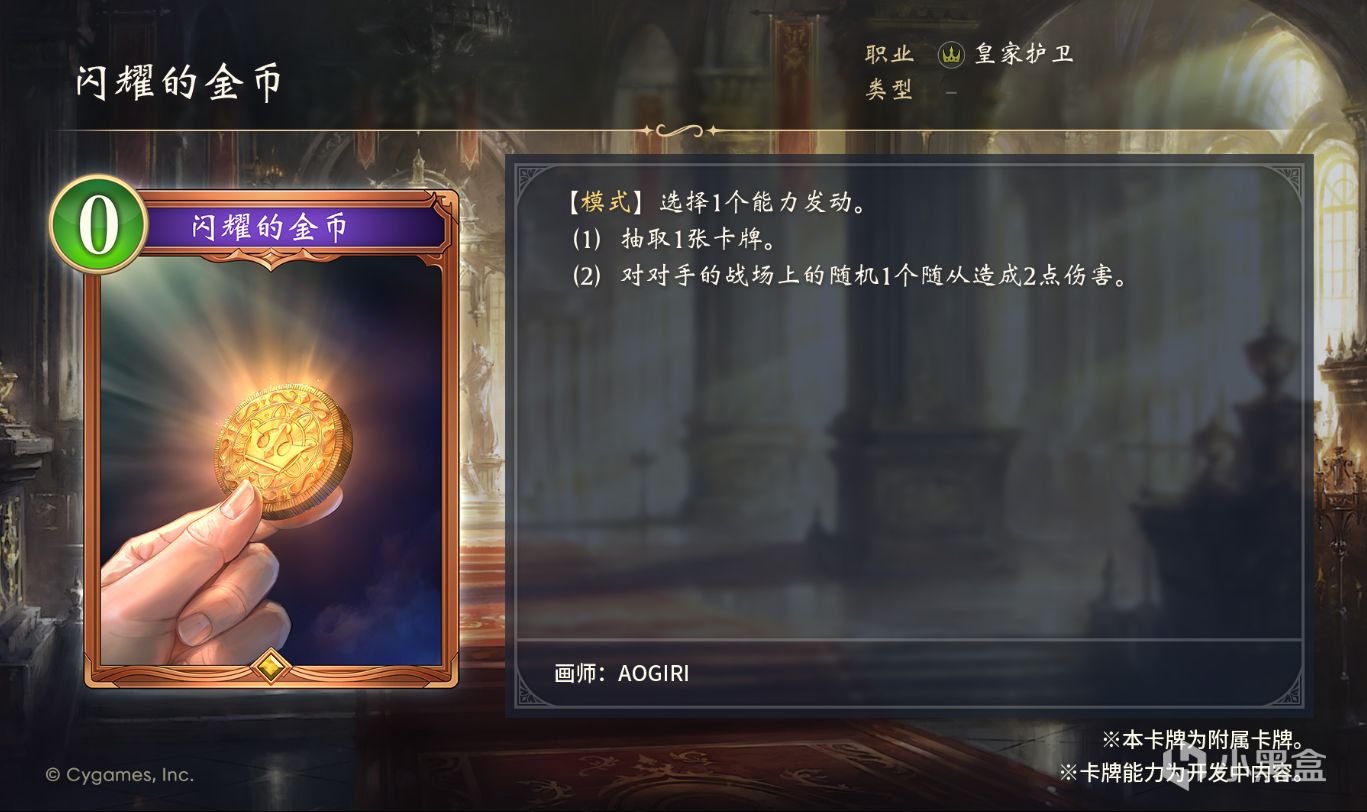Click the yellow 模式 keyword

pyautogui.click(x=606, y=202)
